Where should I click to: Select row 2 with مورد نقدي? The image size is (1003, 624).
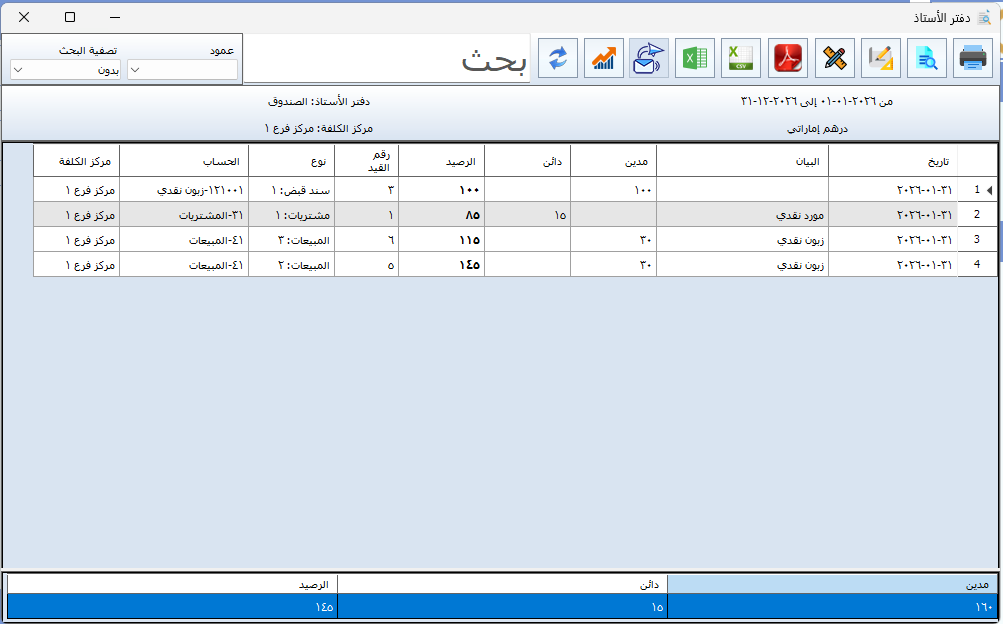pos(743,215)
